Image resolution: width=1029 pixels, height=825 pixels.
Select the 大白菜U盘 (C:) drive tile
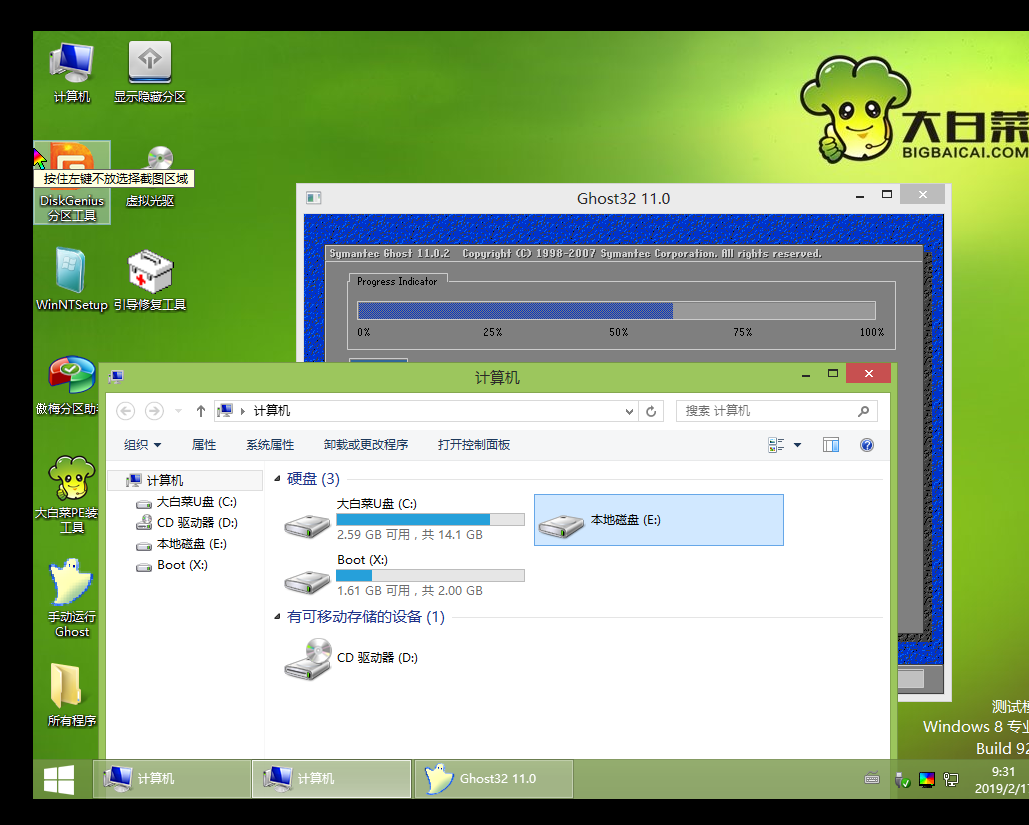click(404, 519)
